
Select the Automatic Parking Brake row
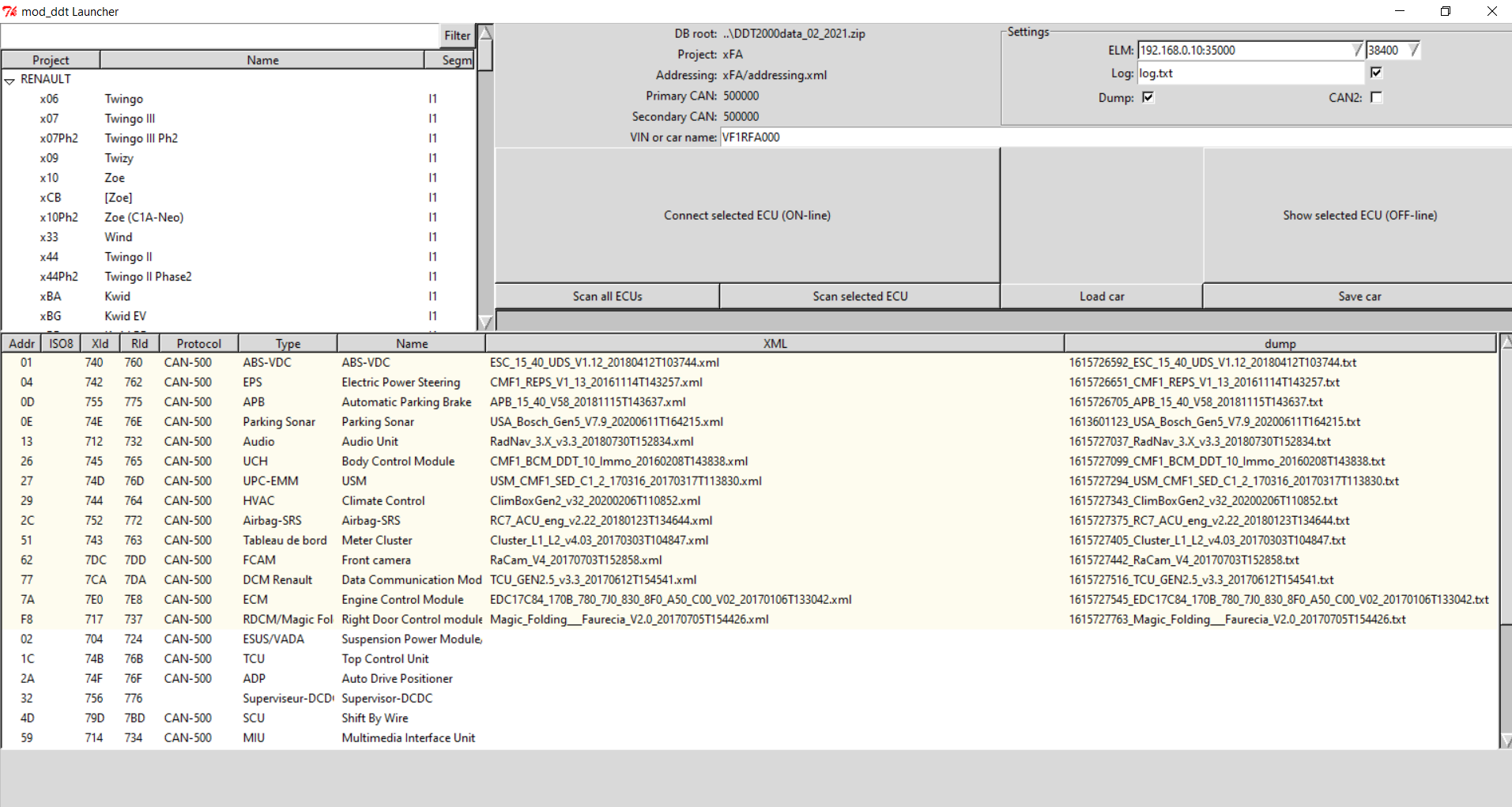click(x=749, y=402)
